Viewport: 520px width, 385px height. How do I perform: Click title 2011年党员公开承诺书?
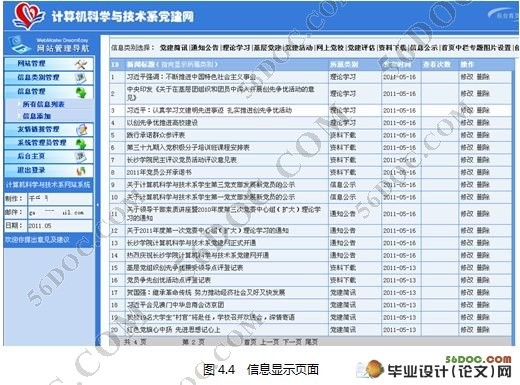pyautogui.click(x=159, y=172)
